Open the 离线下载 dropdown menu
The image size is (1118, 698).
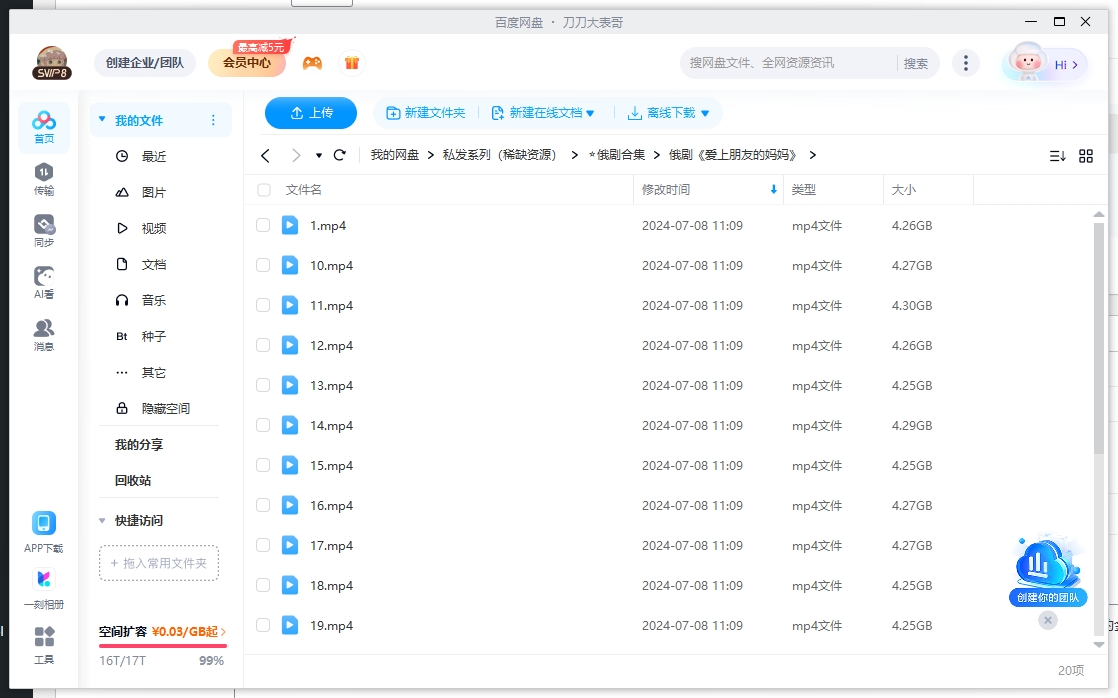tap(670, 113)
